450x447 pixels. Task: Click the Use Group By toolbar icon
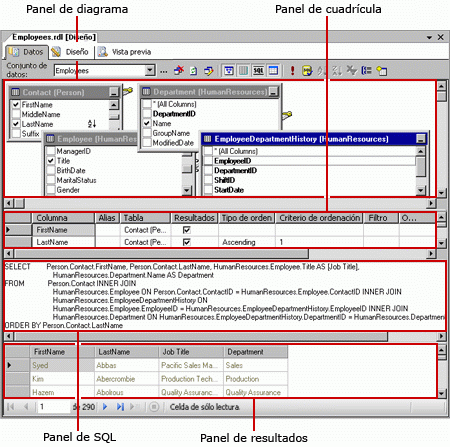366,70
